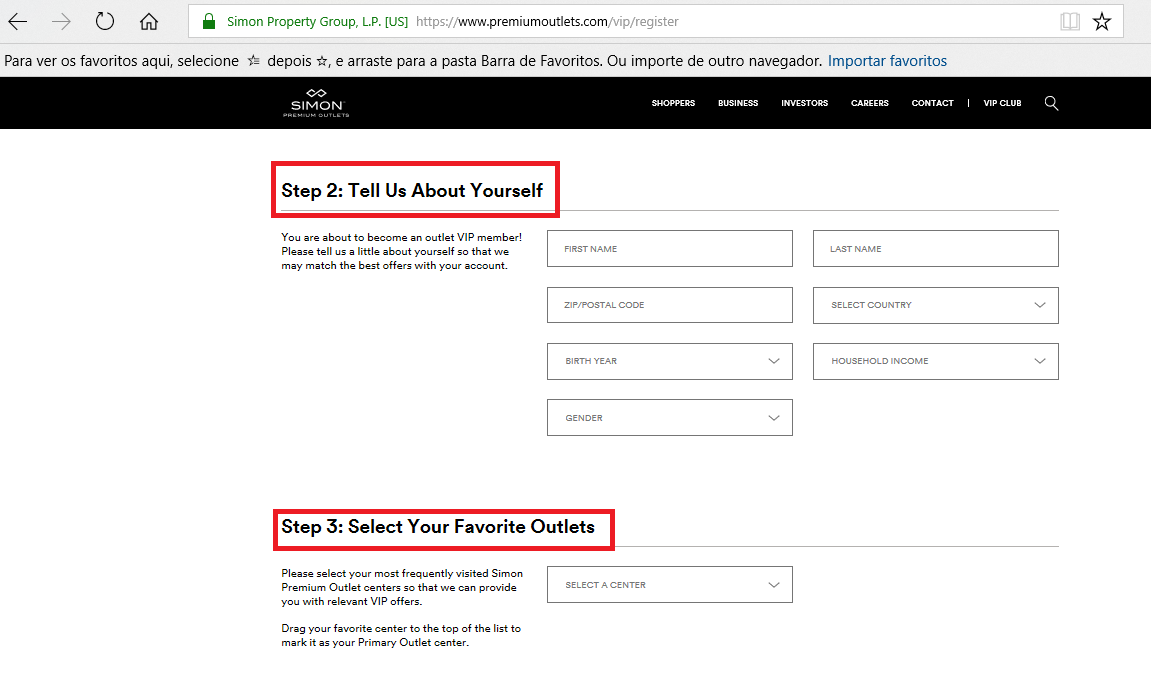Expand the Select Country dropdown
This screenshot has height=698, width=1152.
pyautogui.click(x=935, y=305)
